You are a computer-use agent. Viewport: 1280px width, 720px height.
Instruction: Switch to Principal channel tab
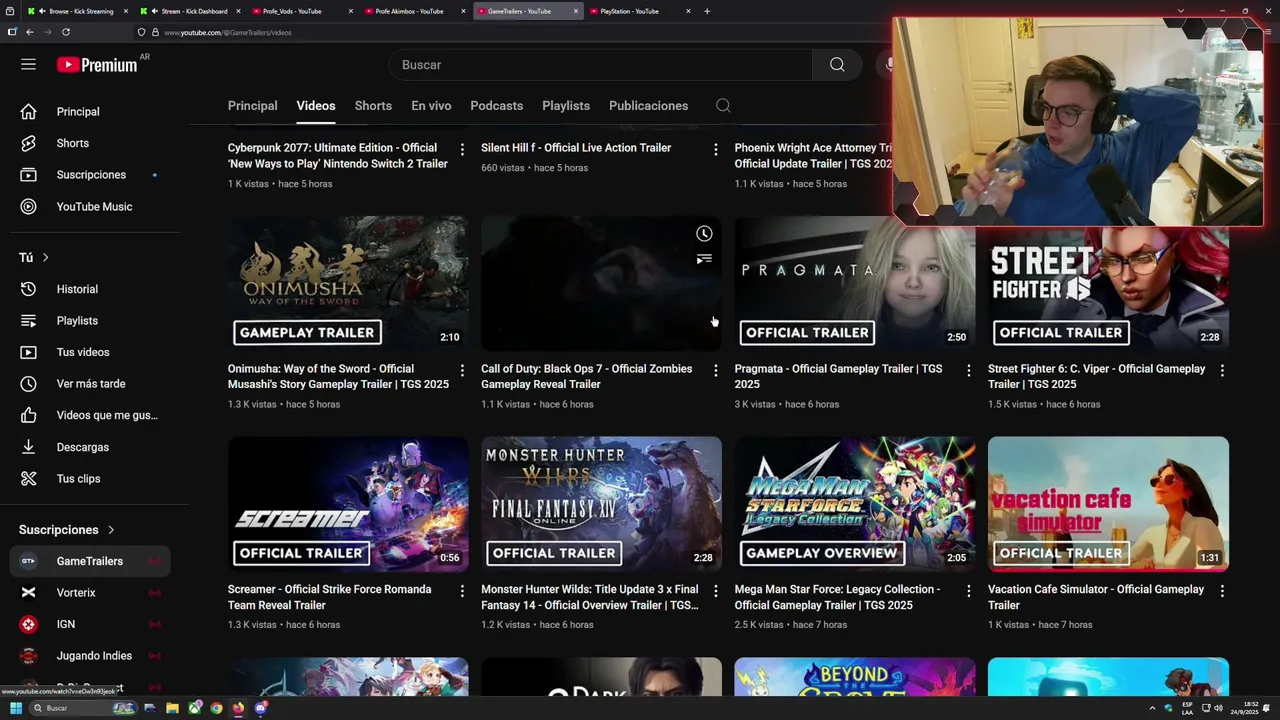tap(252, 106)
